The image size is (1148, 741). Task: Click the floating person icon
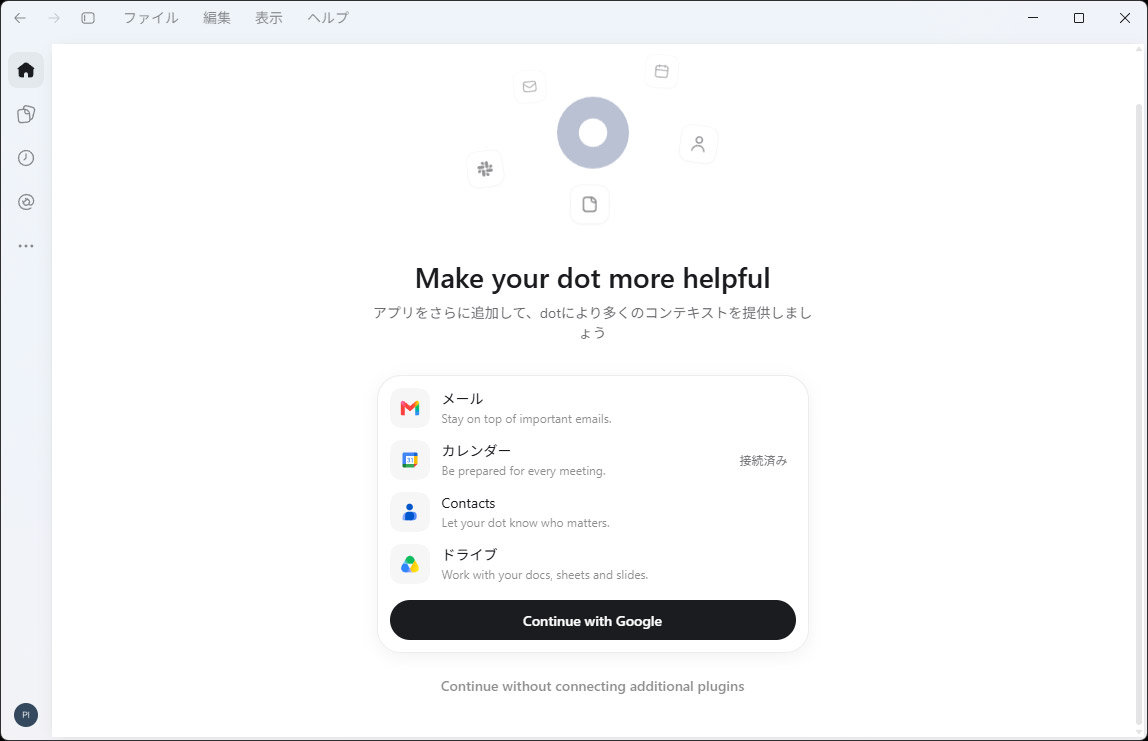(x=698, y=144)
